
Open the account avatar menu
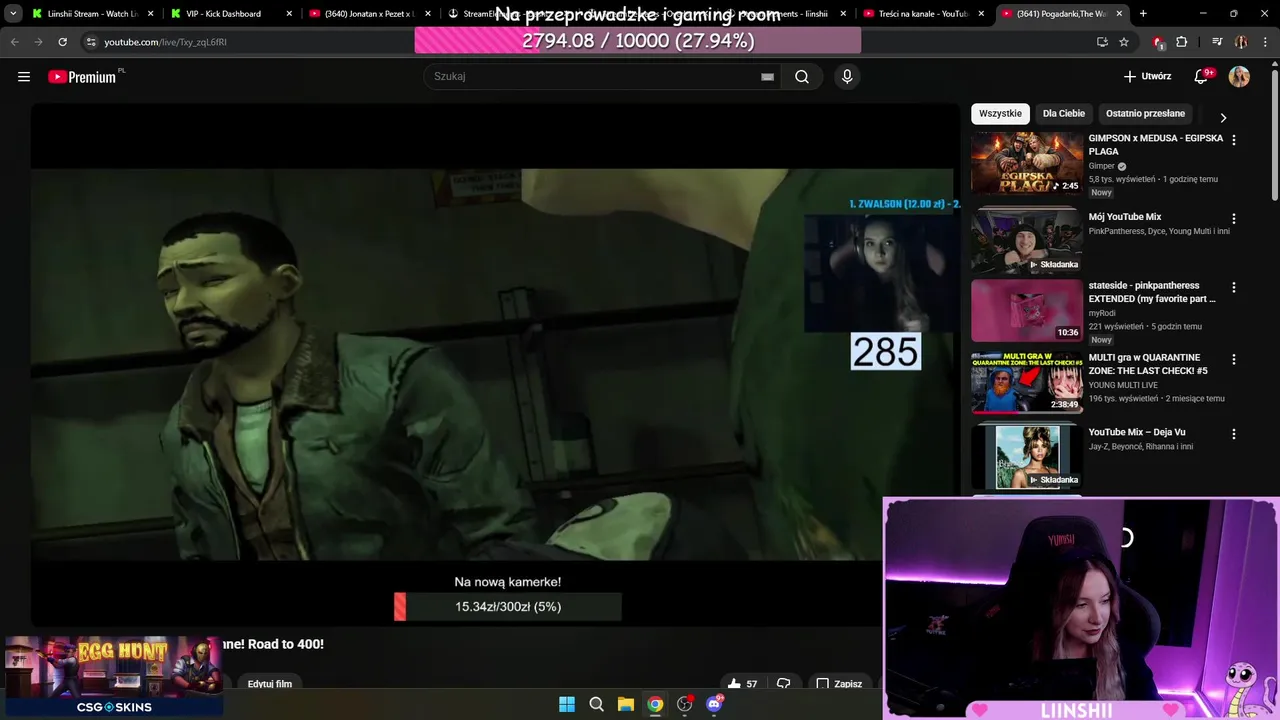1239,77
